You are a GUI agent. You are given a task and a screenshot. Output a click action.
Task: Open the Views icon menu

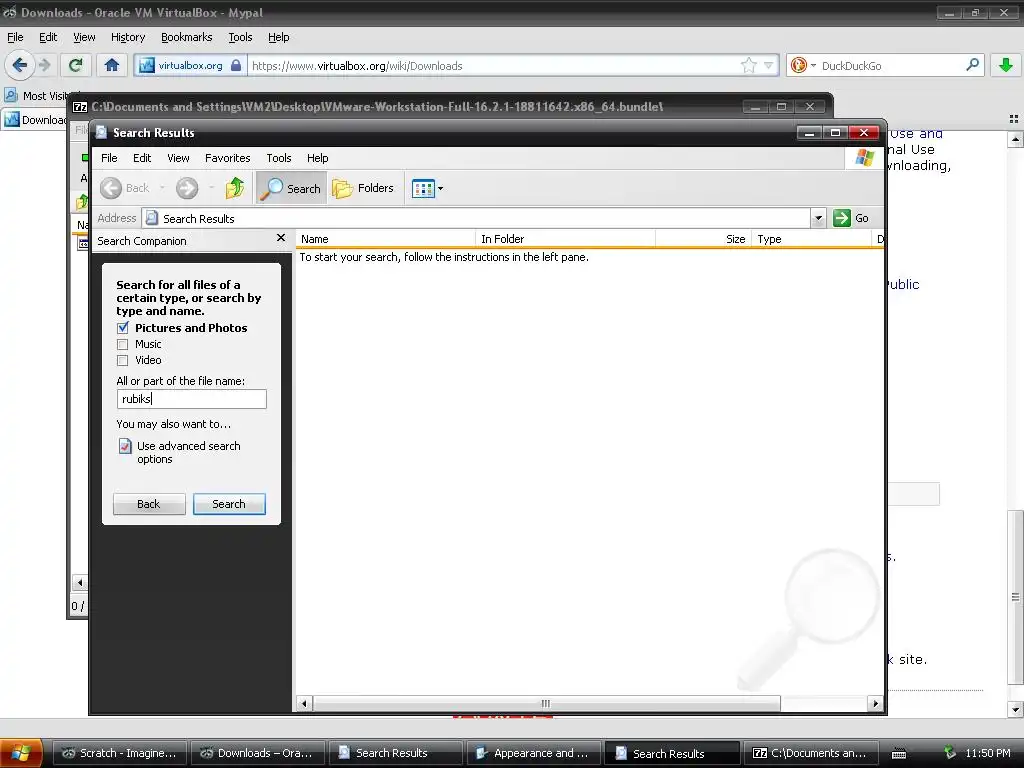427,189
